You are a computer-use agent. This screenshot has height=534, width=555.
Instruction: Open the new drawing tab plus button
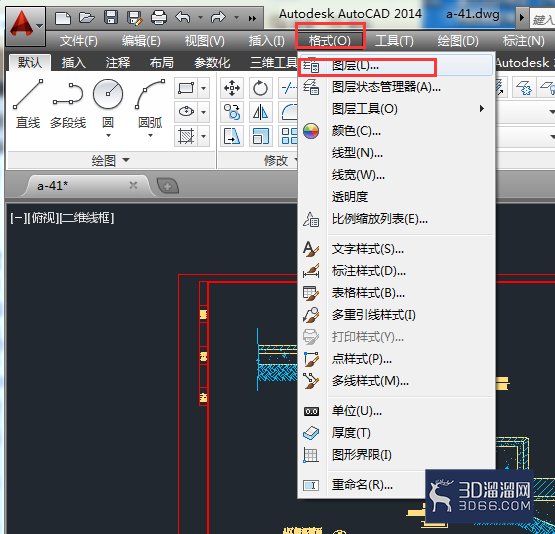tap(167, 185)
